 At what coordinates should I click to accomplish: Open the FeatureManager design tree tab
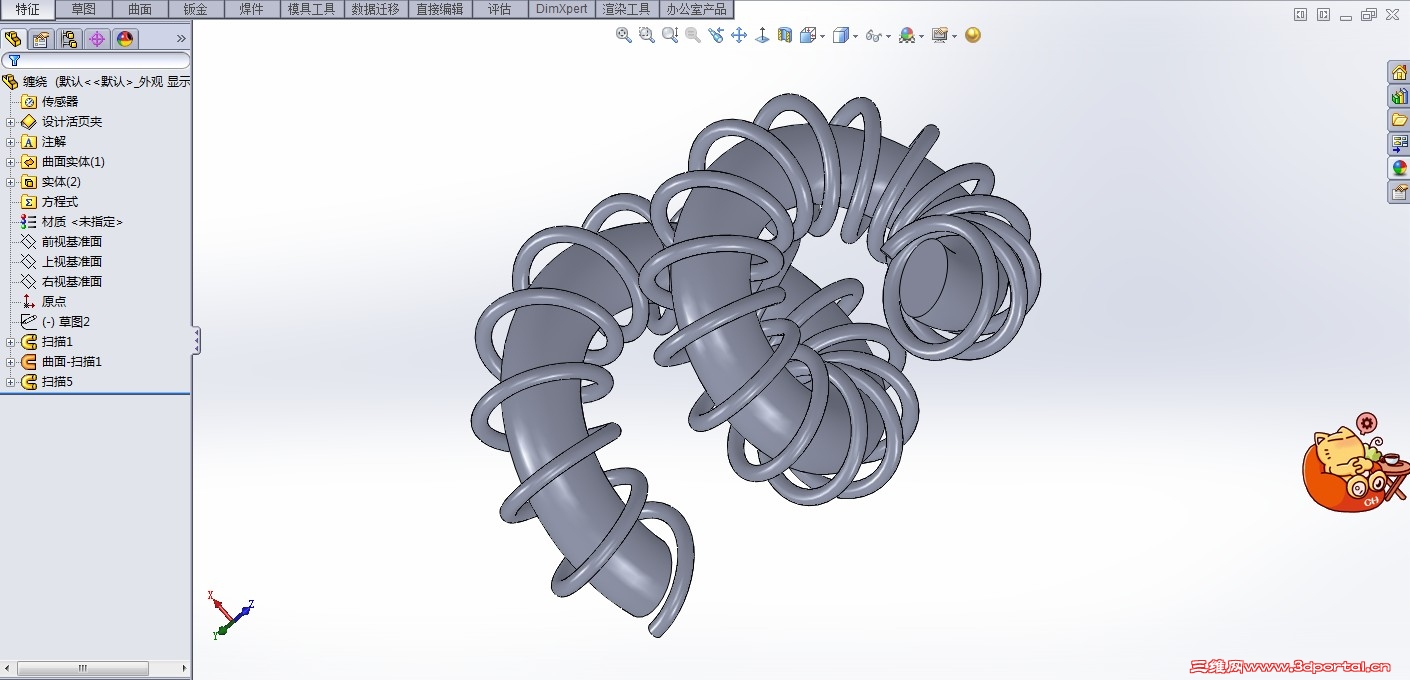pyautogui.click(x=13, y=39)
